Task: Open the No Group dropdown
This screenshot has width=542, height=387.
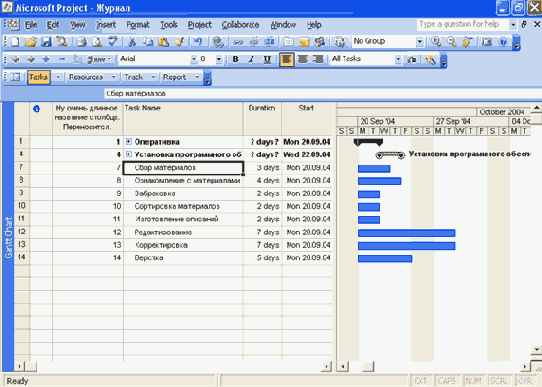Action: (x=419, y=42)
